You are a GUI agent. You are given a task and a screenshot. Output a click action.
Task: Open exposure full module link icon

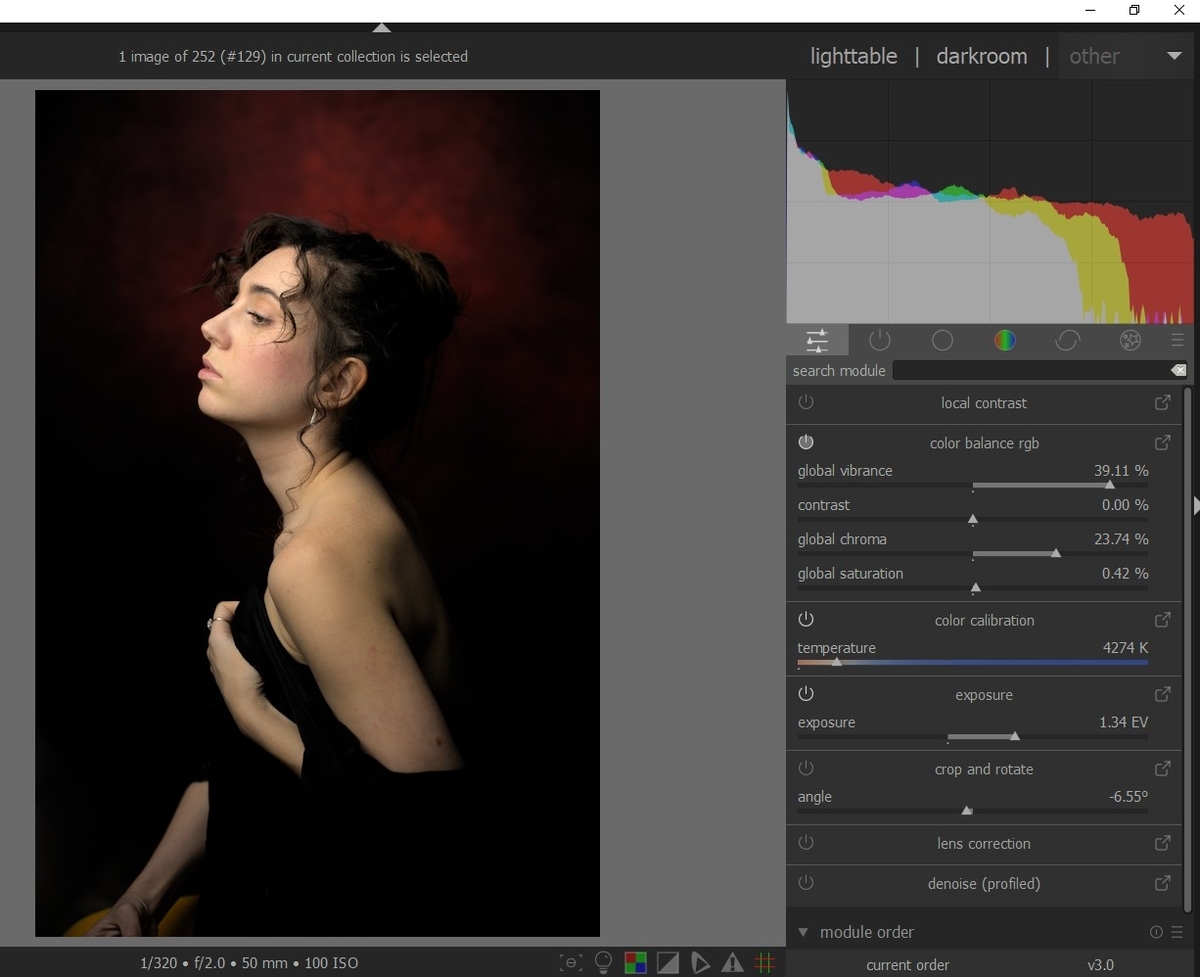[x=1162, y=694]
